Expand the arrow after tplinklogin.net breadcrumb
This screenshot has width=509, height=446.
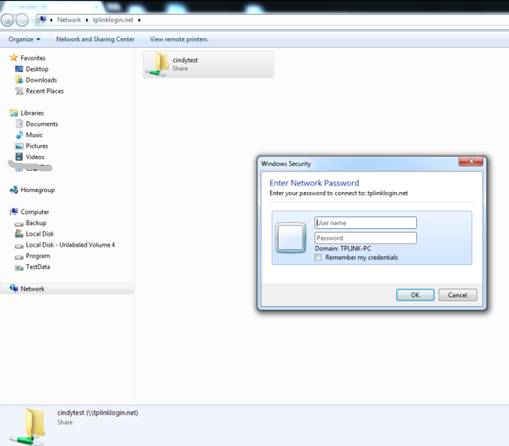point(139,20)
